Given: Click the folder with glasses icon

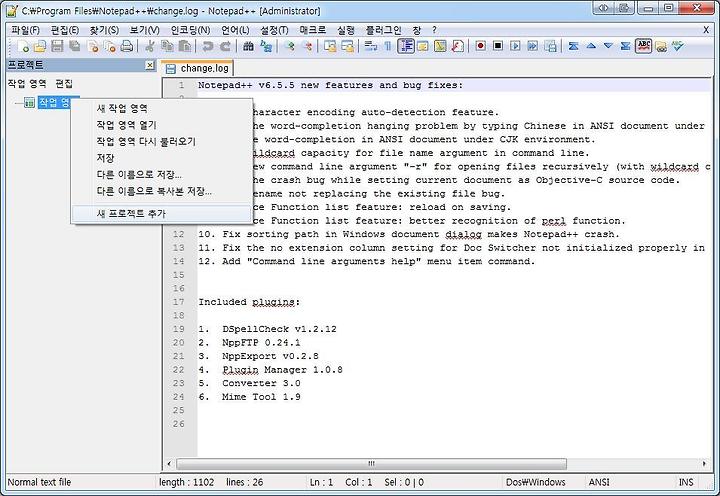Looking at the screenshot, I should click(x=661, y=46).
